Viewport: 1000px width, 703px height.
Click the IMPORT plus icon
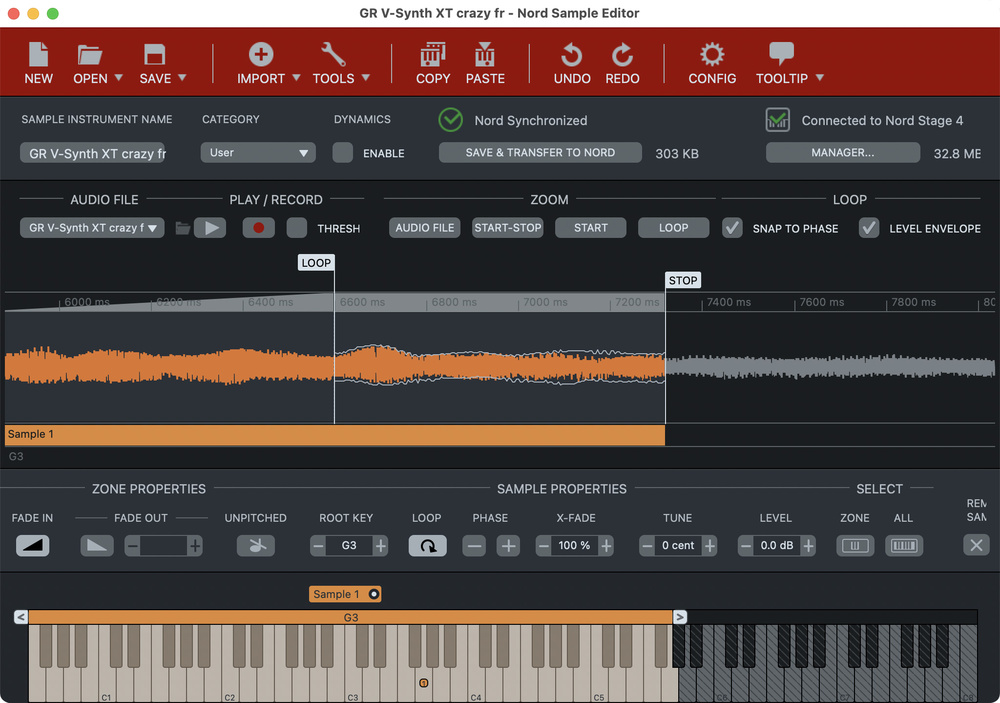click(x=261, y=55)
